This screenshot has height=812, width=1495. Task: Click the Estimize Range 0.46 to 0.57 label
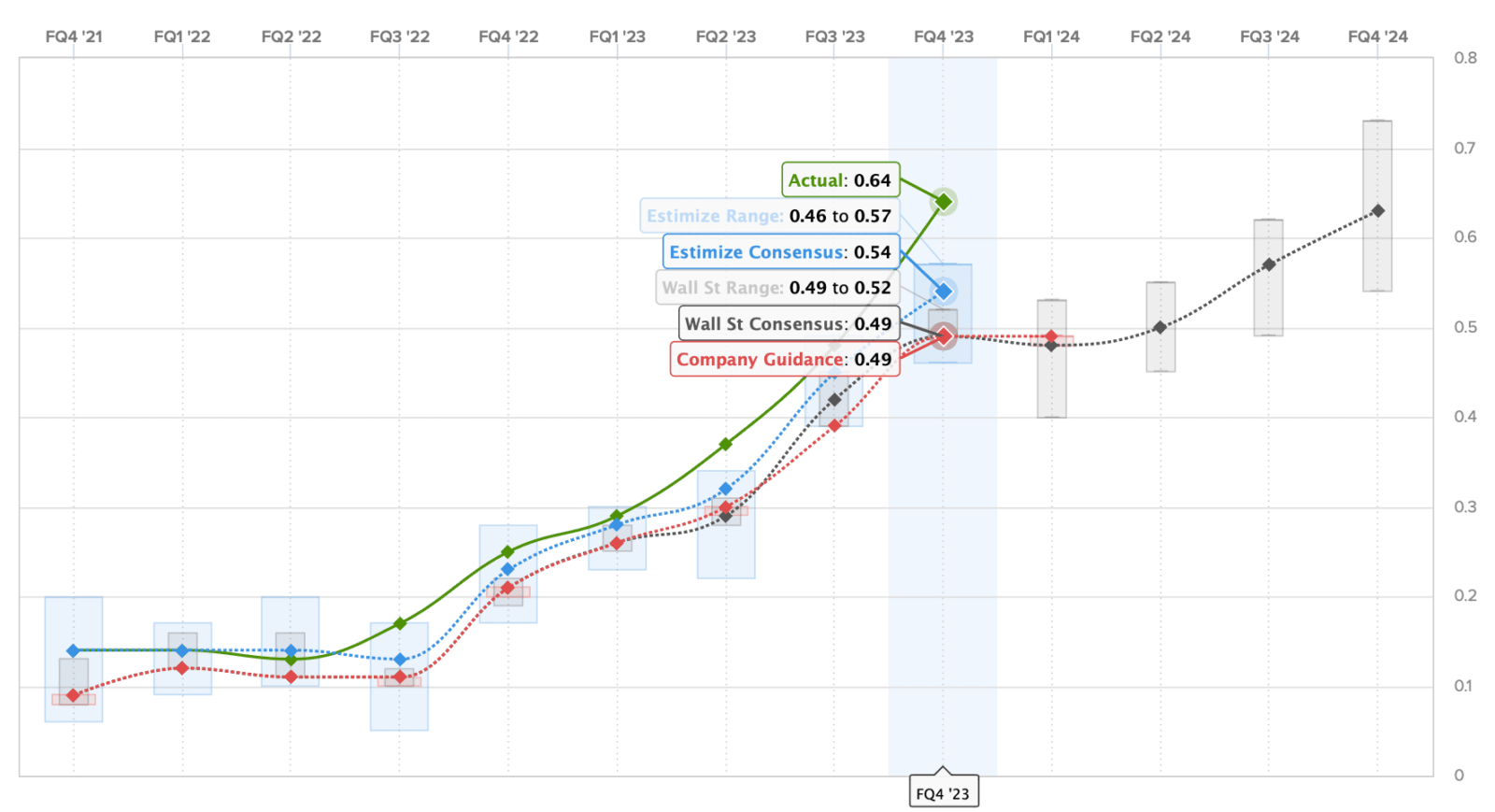(770, 216)
